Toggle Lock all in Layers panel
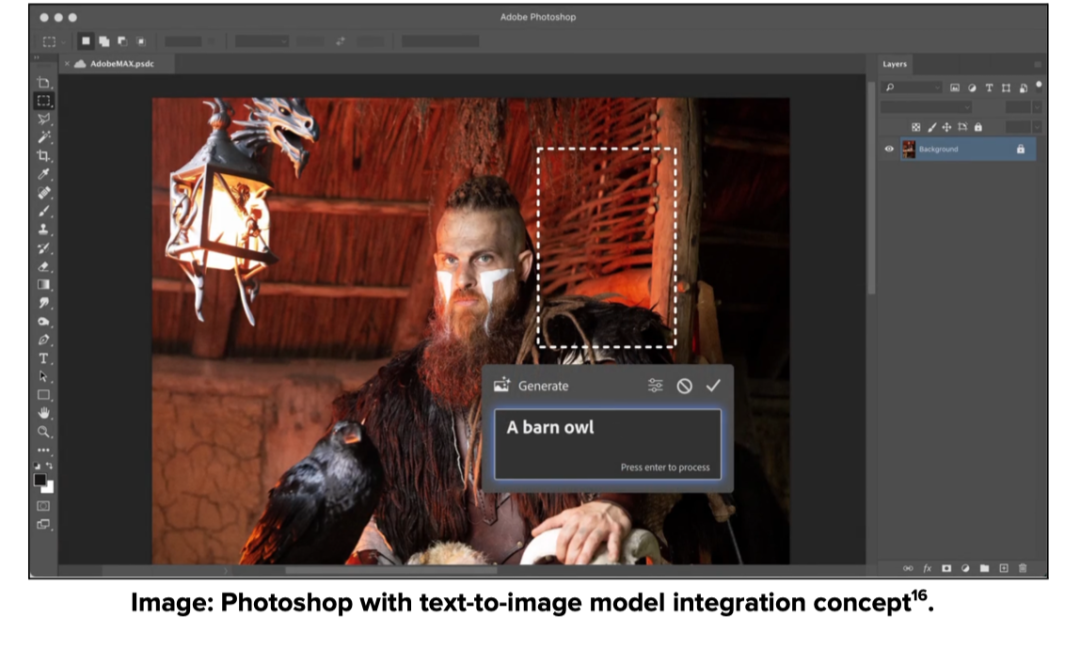This screenshot has height=649, width=1080. (x=978, y=127)
